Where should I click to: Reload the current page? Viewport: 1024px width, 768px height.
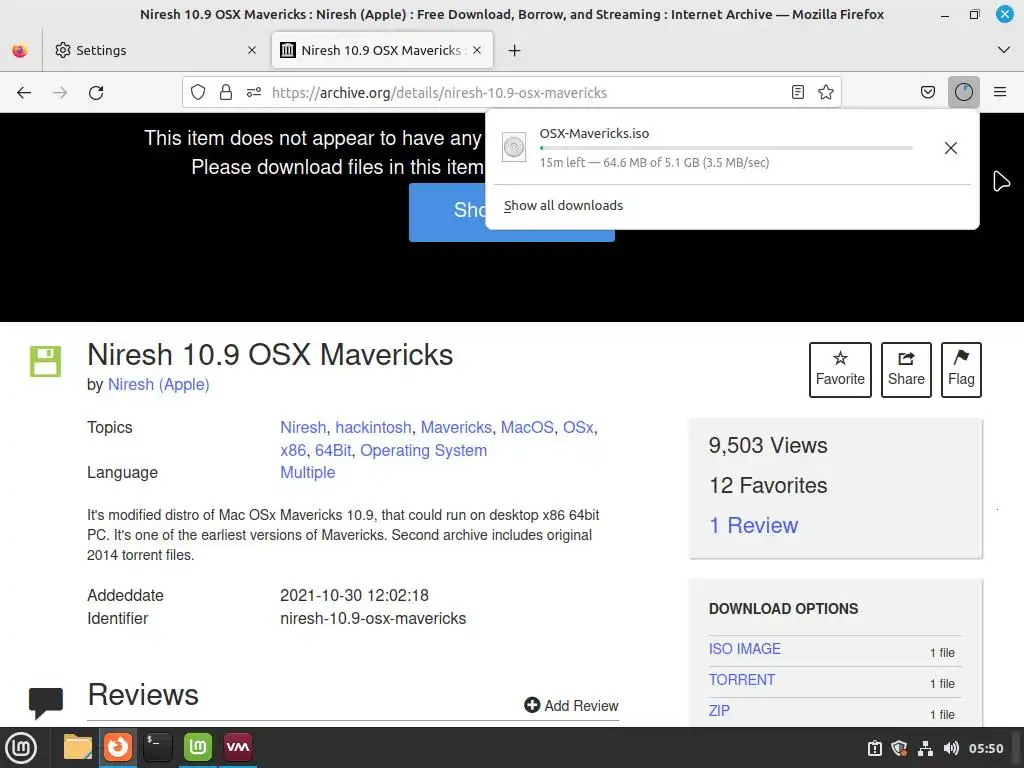[96, 93]
